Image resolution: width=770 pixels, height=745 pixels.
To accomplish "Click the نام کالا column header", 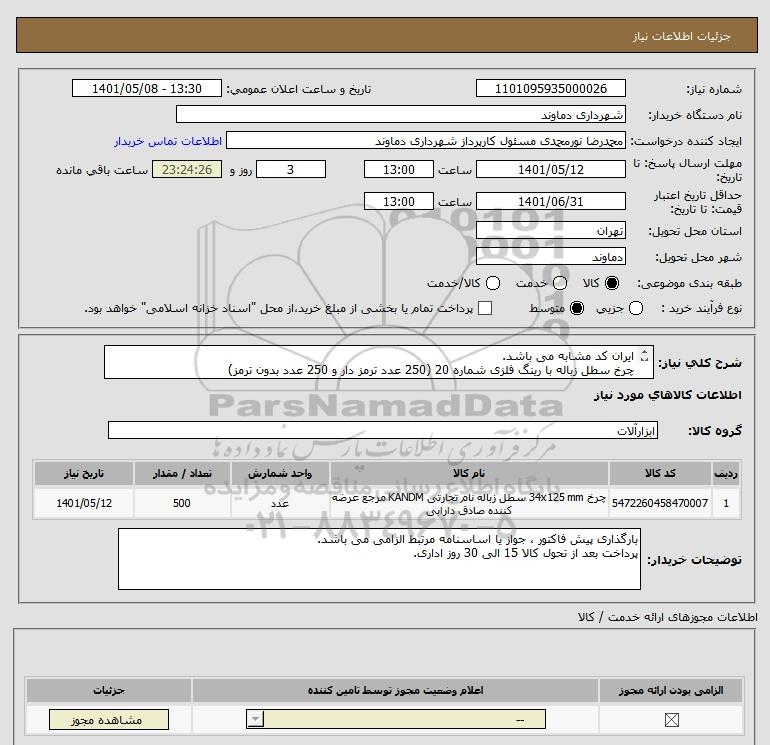I will (x=469, y=473).
